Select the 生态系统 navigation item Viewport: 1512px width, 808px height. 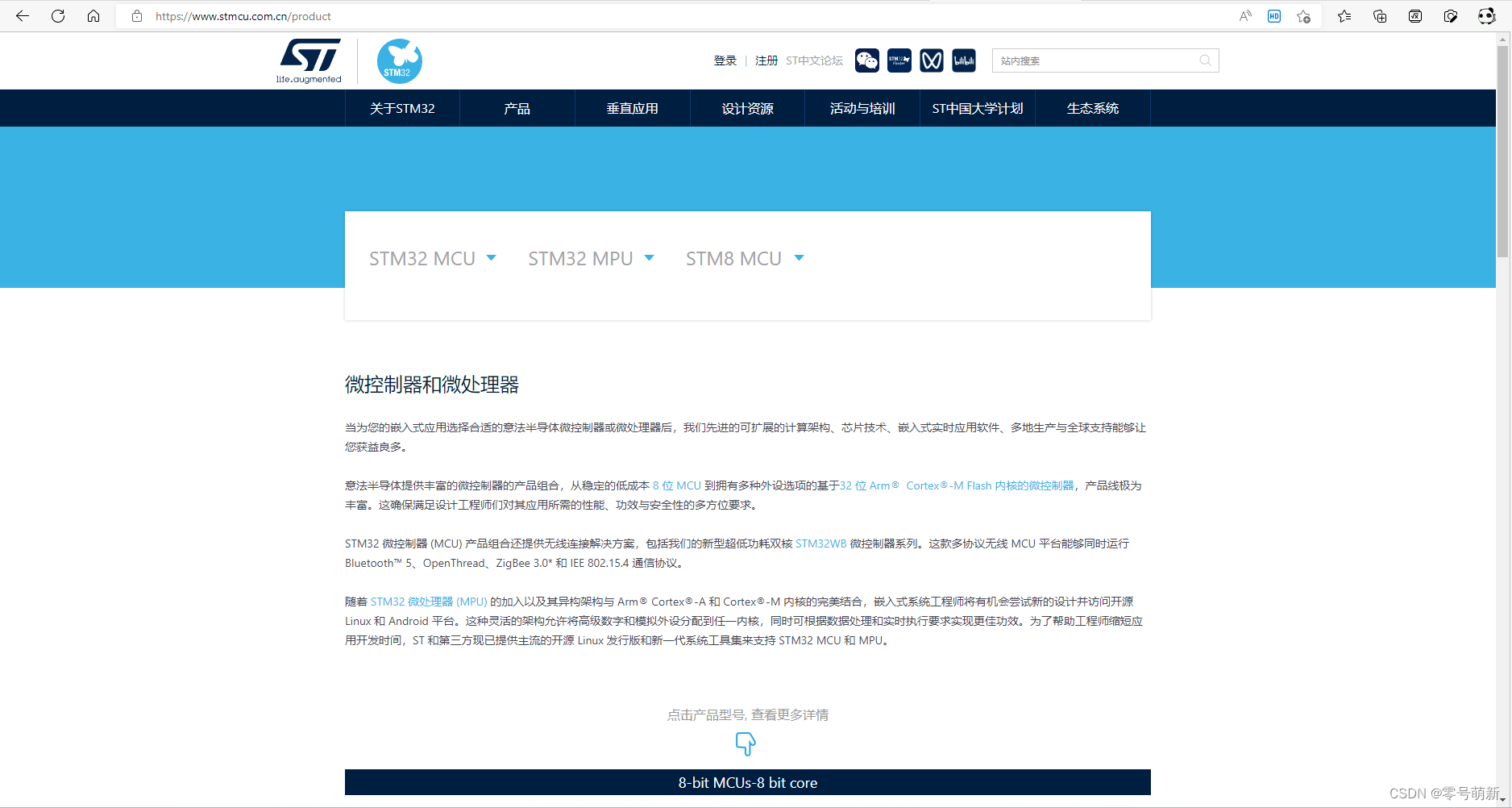[1093, 108]
